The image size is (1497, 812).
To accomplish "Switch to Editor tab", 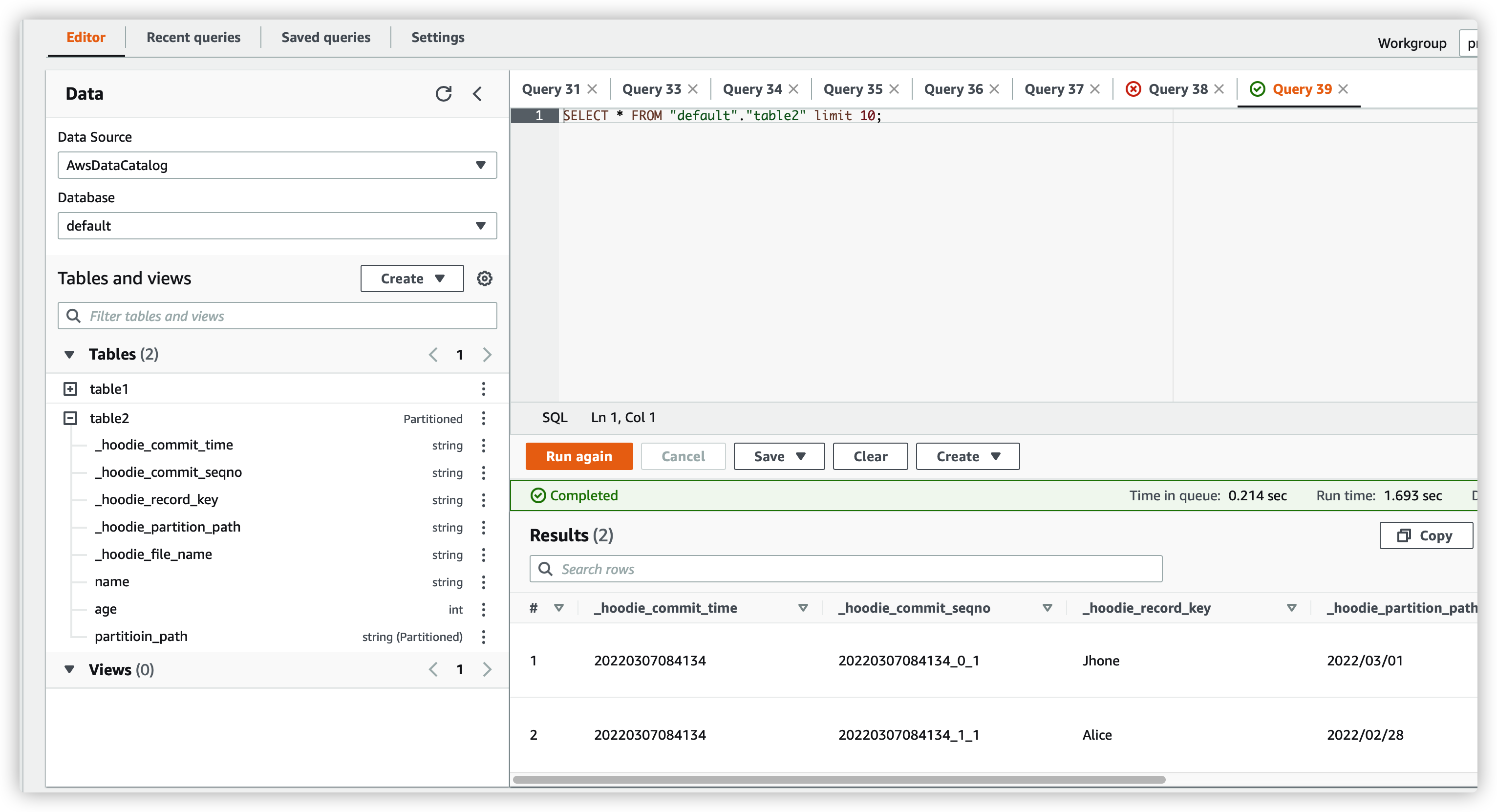I will [86, 37].
